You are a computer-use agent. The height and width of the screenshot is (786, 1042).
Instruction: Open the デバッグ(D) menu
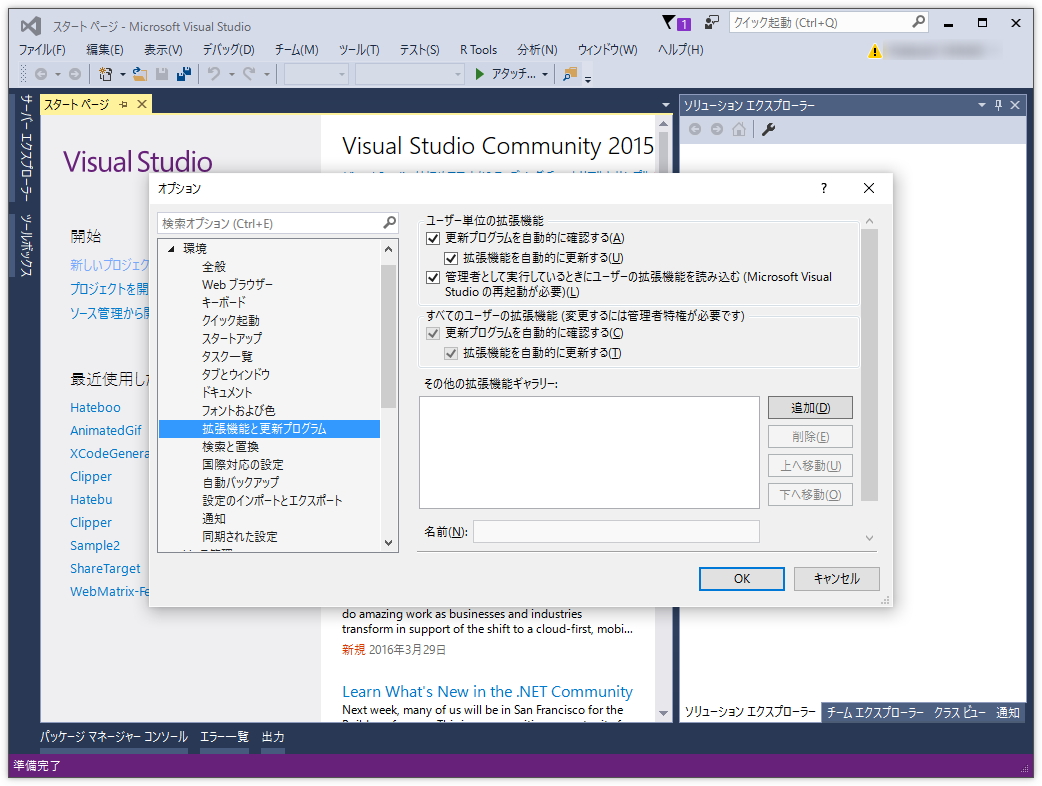(228, 50)
